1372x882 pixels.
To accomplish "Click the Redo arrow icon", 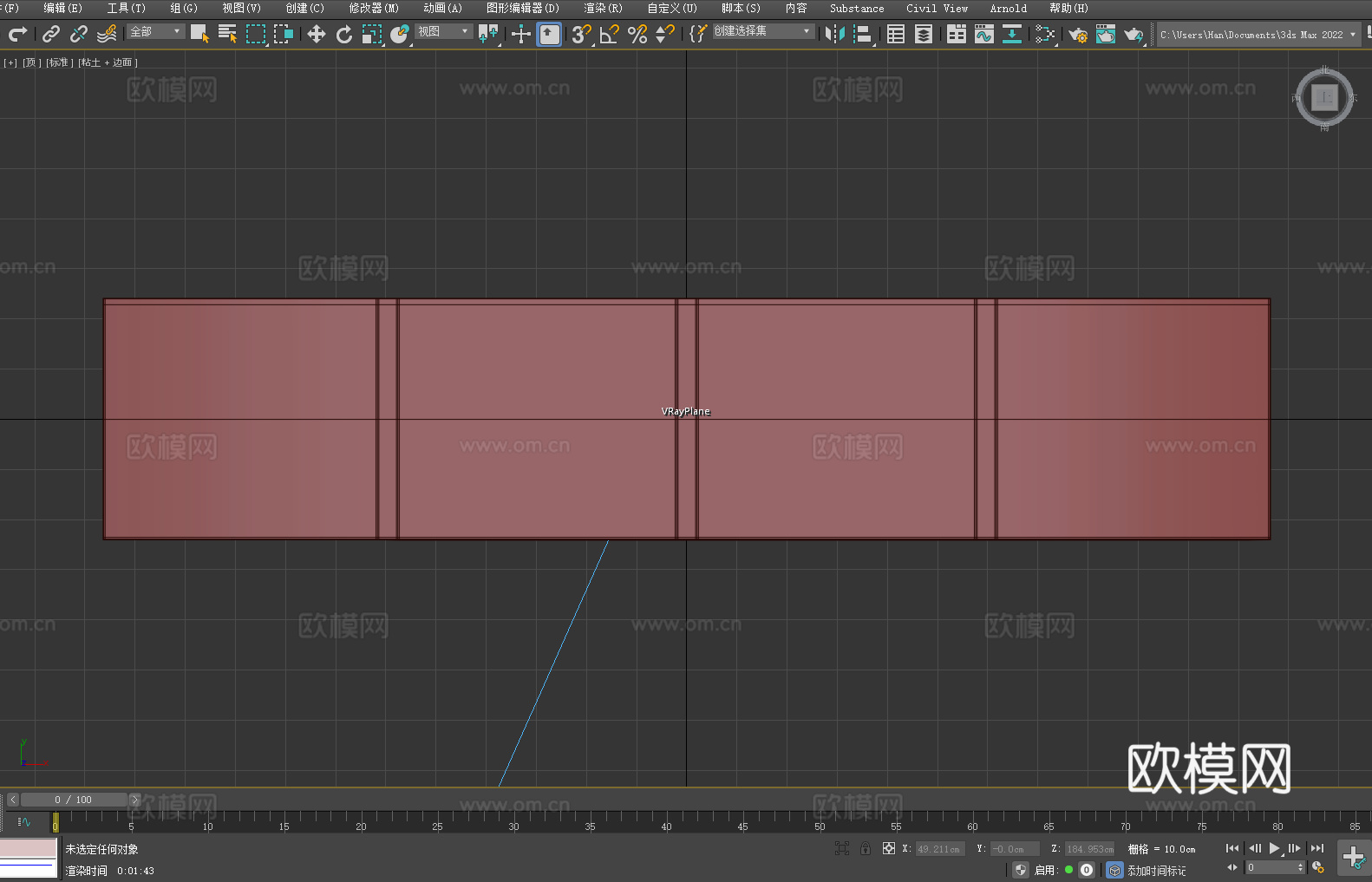I will [17, 34].
